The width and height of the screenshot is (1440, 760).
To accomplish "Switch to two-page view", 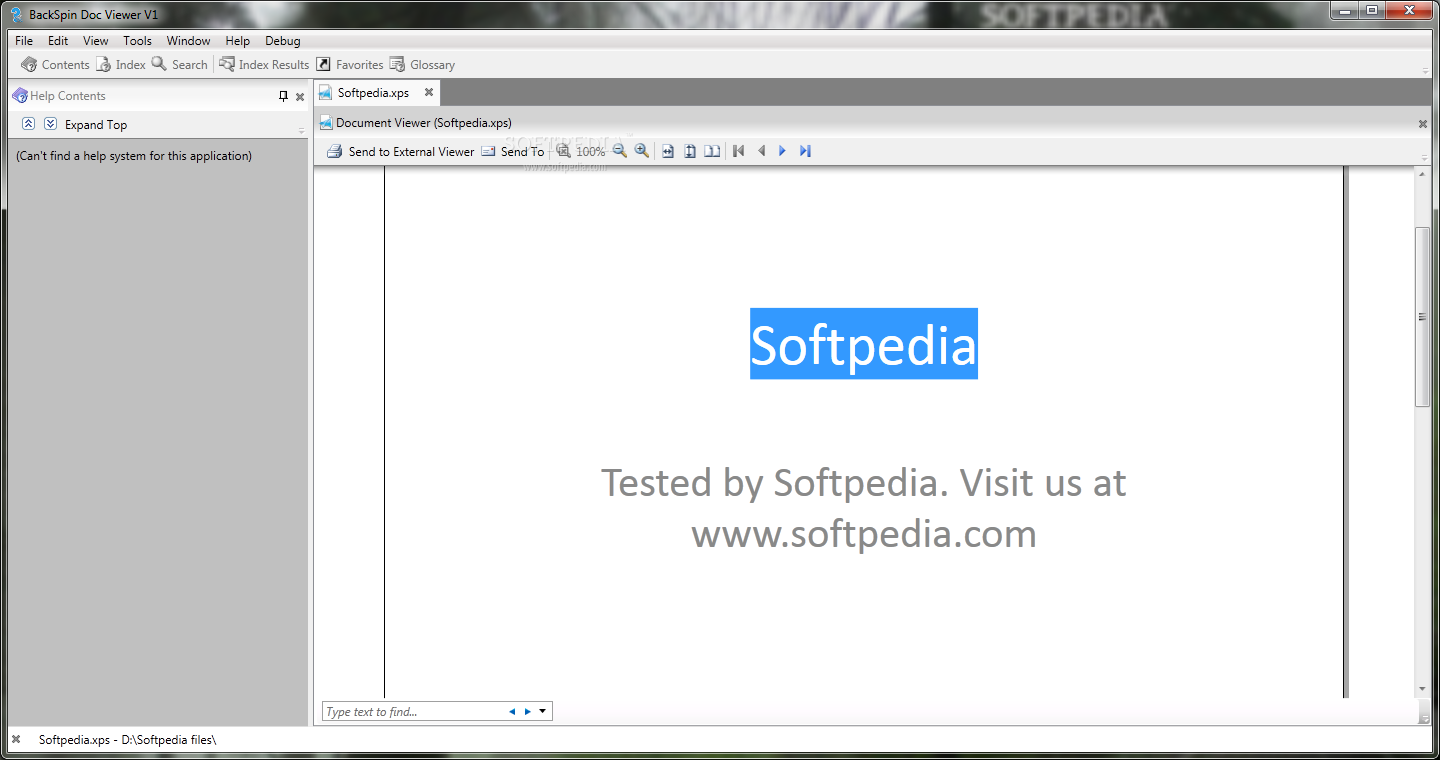I will (712, 151).
